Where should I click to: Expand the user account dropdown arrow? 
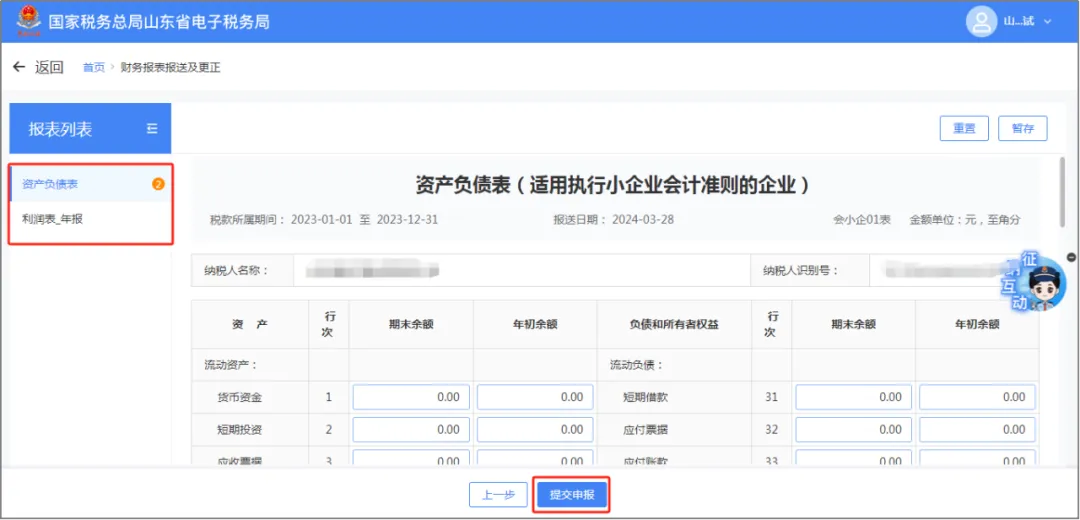(1048, 22)
